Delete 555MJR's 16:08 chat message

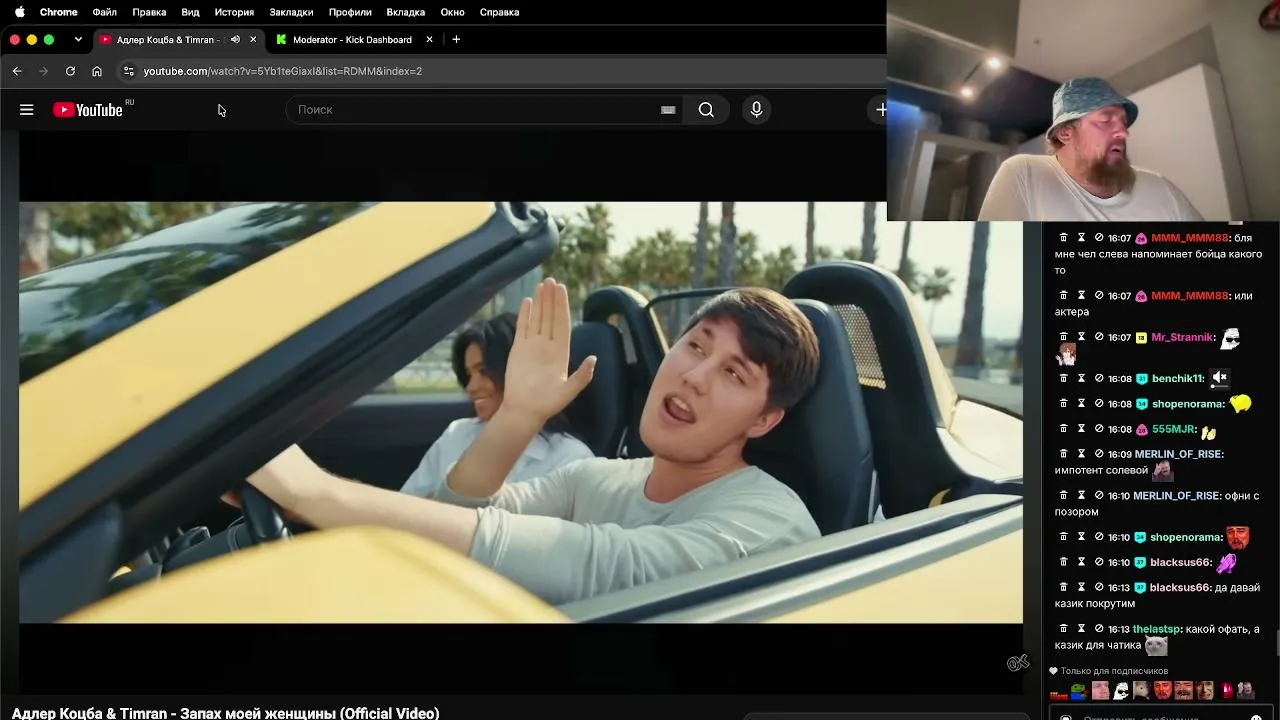(1063, 429)
